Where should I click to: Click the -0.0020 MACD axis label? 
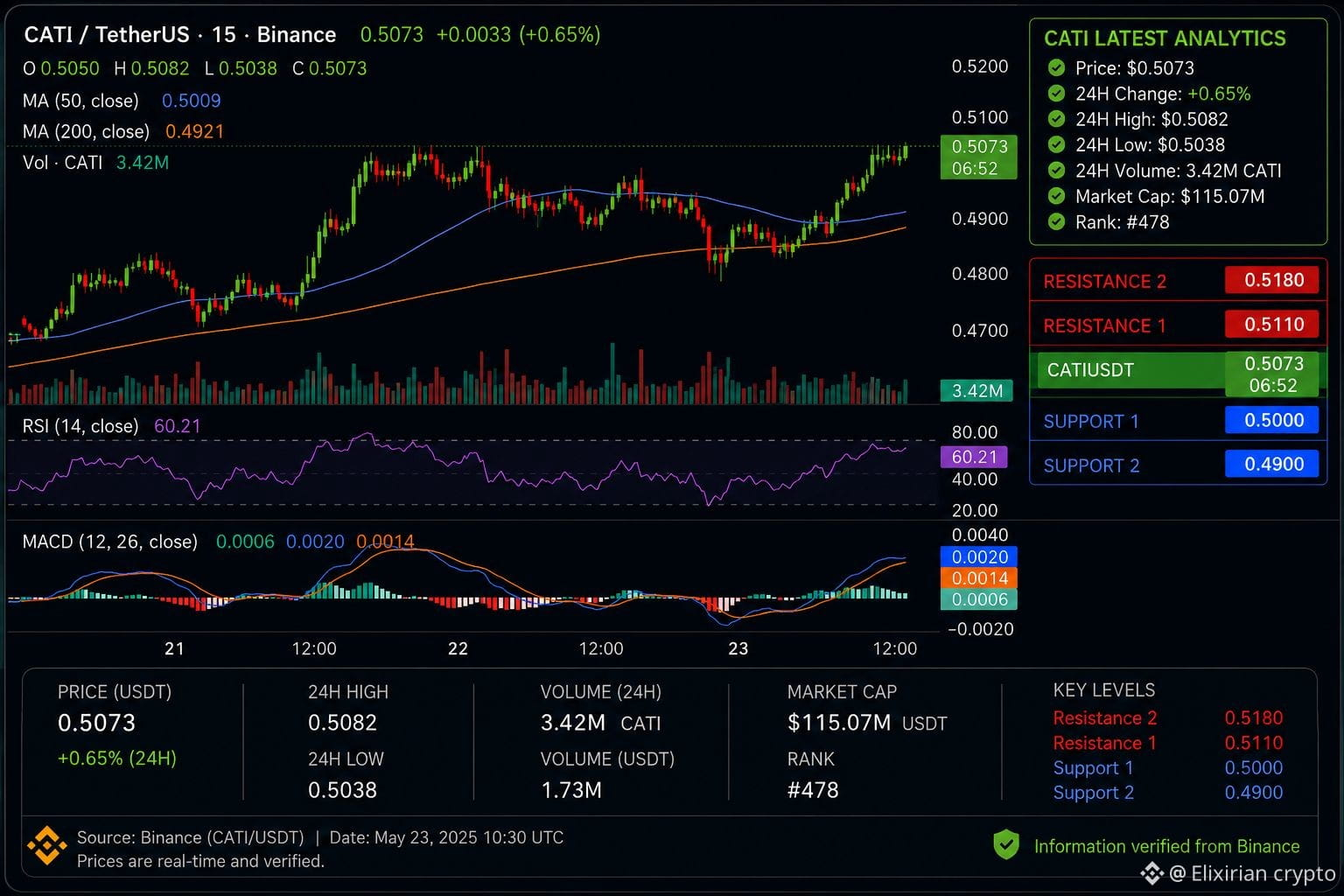pyautogui.click(x=980, y=629)
